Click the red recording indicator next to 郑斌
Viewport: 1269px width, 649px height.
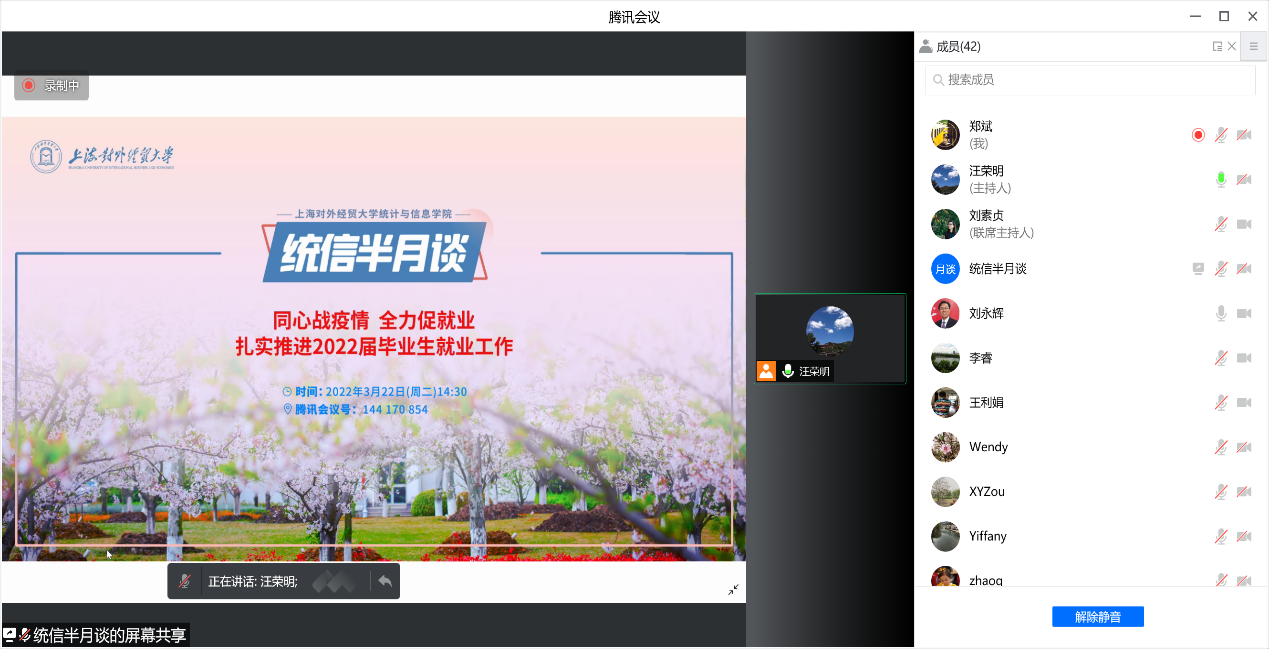1198,135
